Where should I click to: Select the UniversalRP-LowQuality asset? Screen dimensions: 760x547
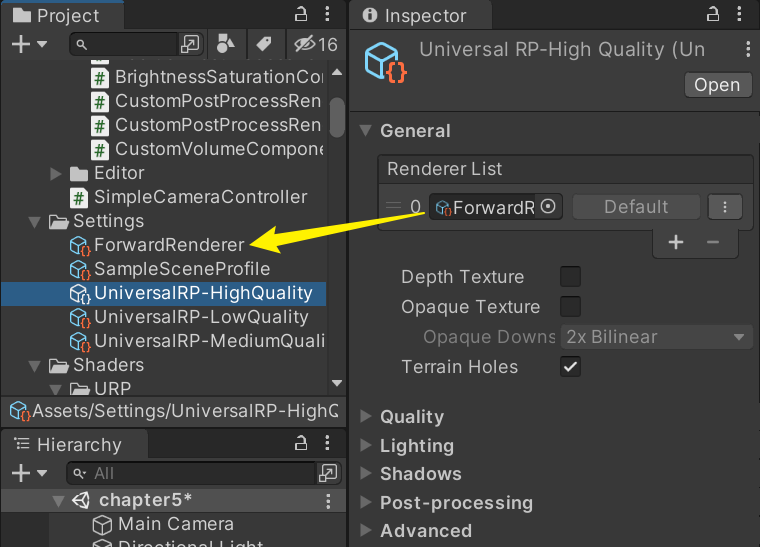point(201,317)
